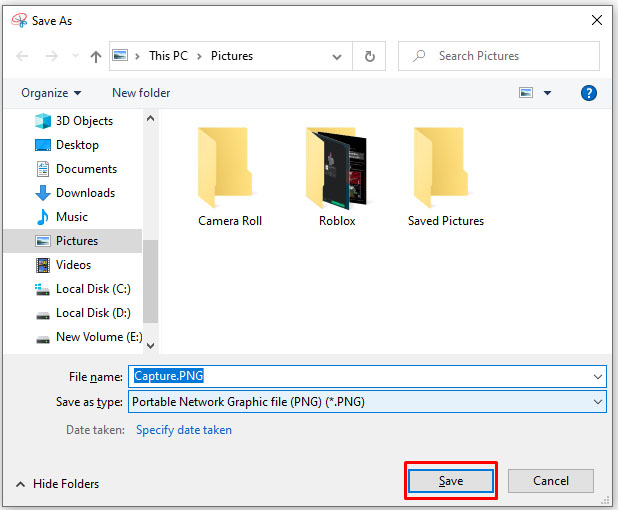The width and height of the screenshot is (618, 510).
Task: Click Pictures in the address path
Action: (x=232, y=56)
